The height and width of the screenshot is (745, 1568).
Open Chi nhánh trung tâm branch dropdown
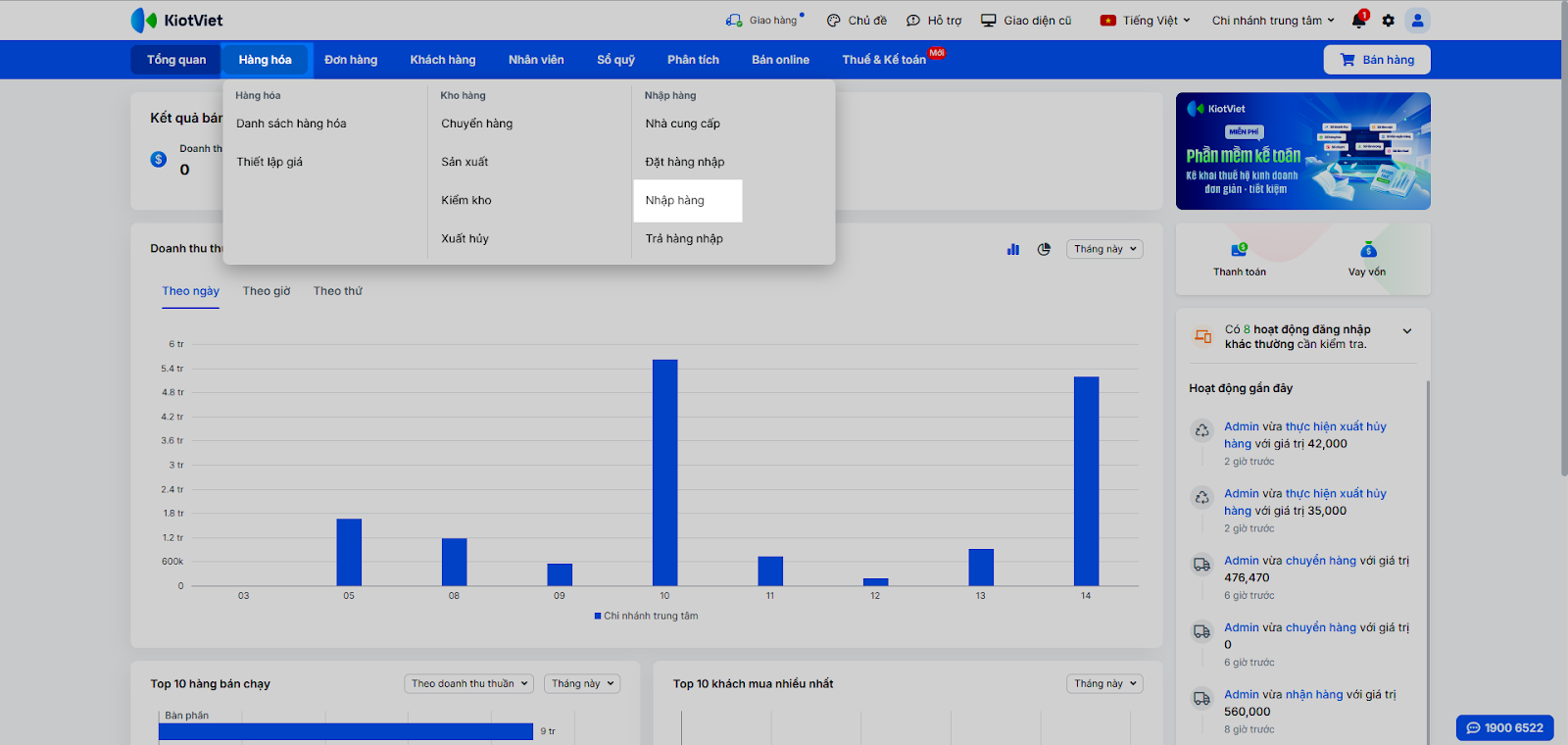point(1273,20)
